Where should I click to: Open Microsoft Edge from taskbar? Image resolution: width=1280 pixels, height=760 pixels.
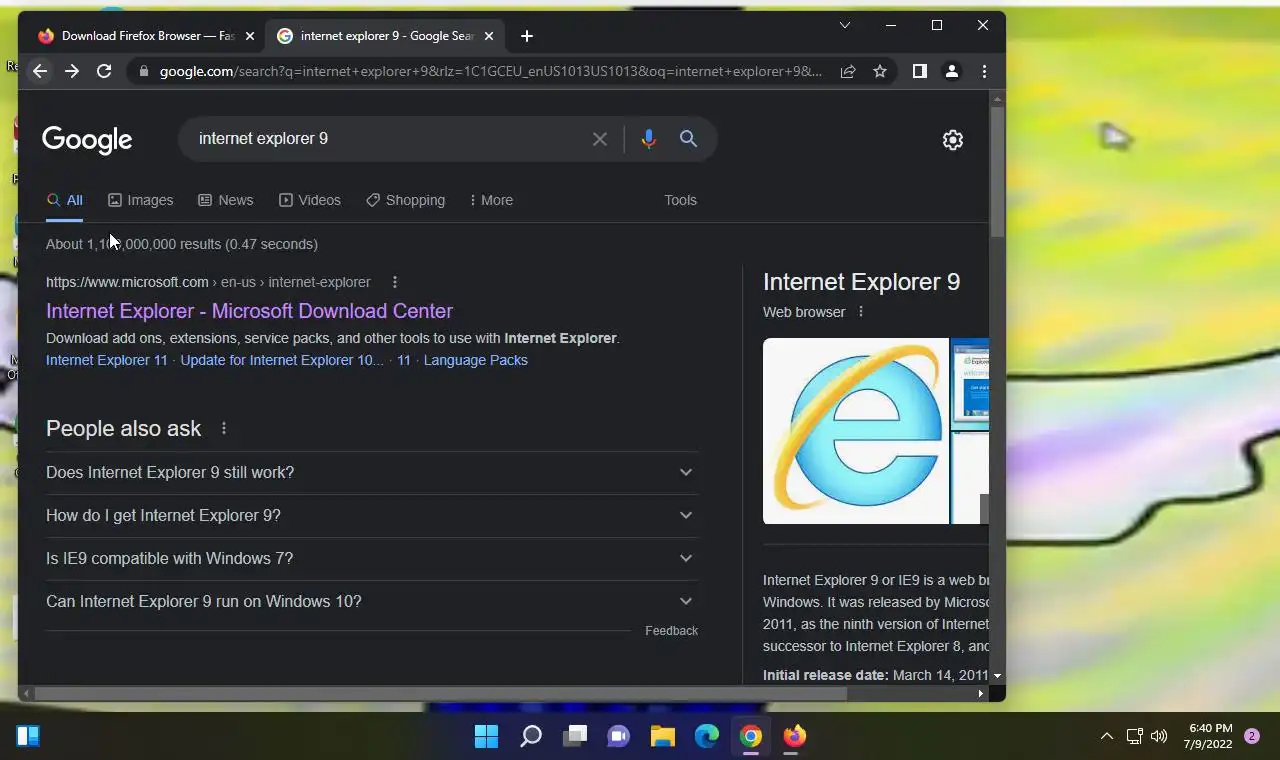pyautogui.click(x=707, y=737)
